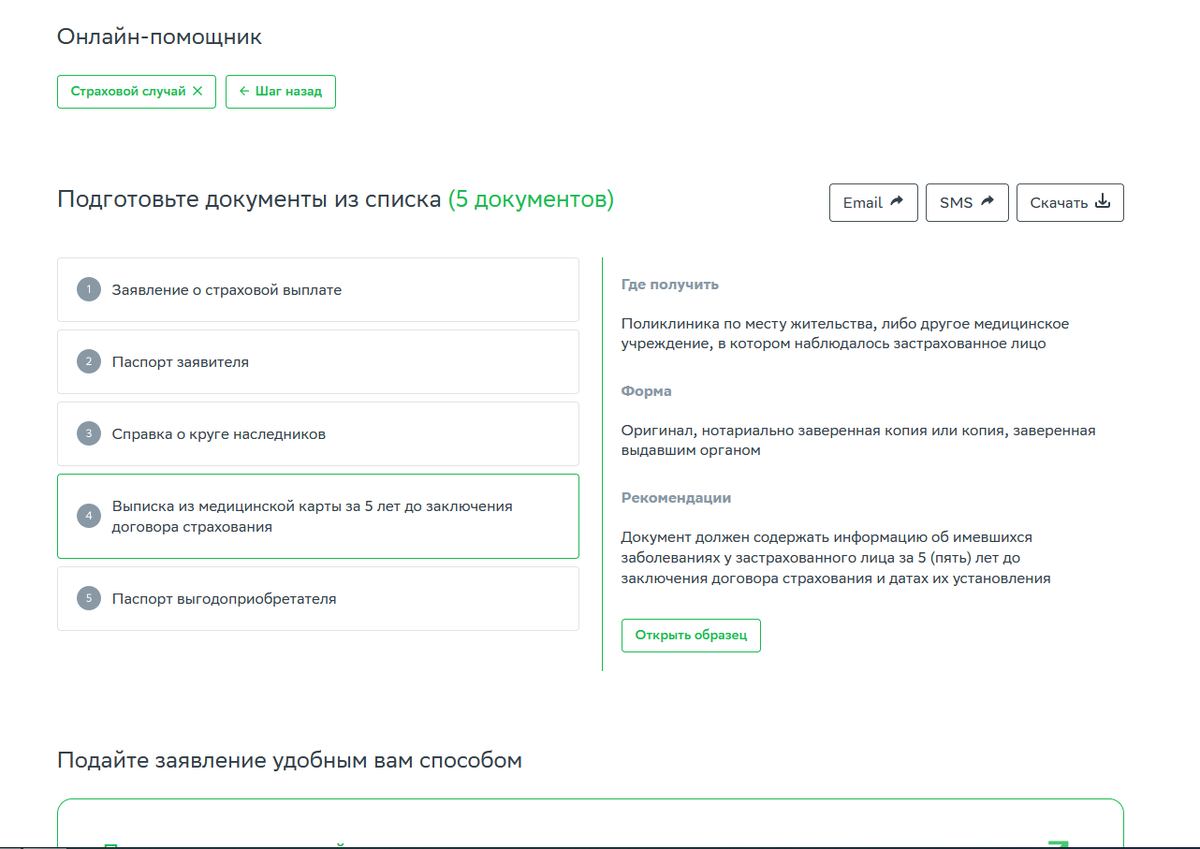Download the document list with Скачать
The width and height of the screenshot is (1200, 849).
[x=1070, y=202]
